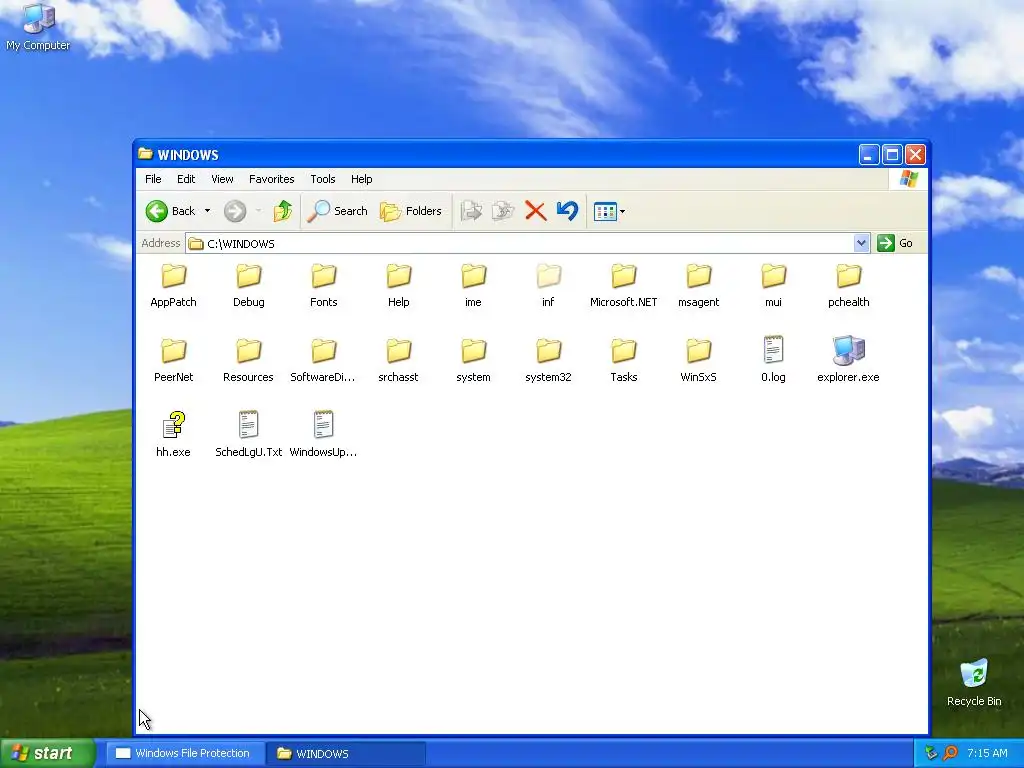Click the green Back arrow button
The image size is (1024, 768).
coord(157,211)
